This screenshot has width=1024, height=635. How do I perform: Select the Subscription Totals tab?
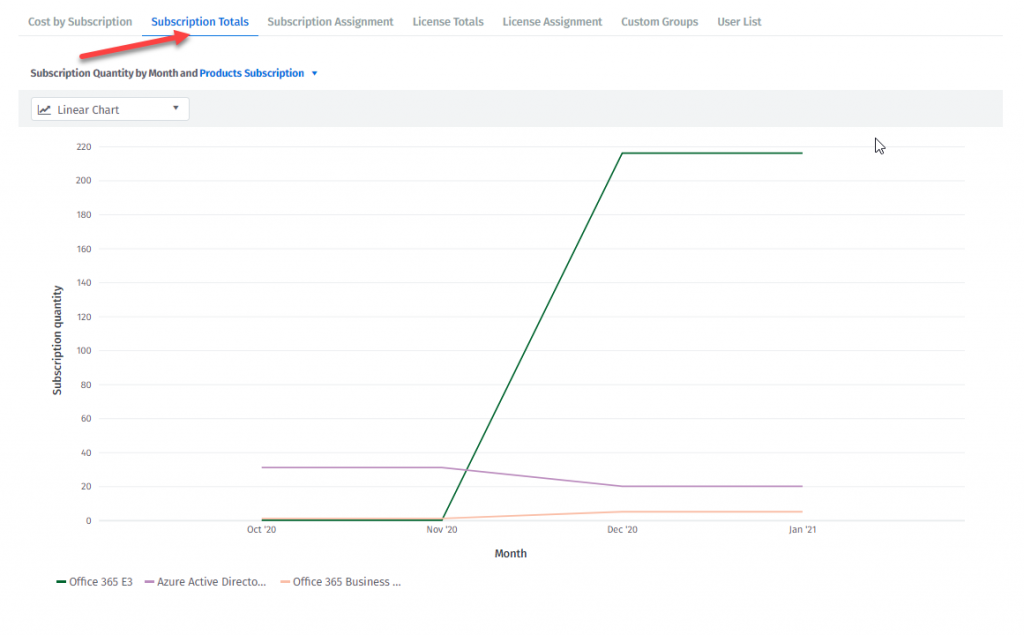(200, 22)
